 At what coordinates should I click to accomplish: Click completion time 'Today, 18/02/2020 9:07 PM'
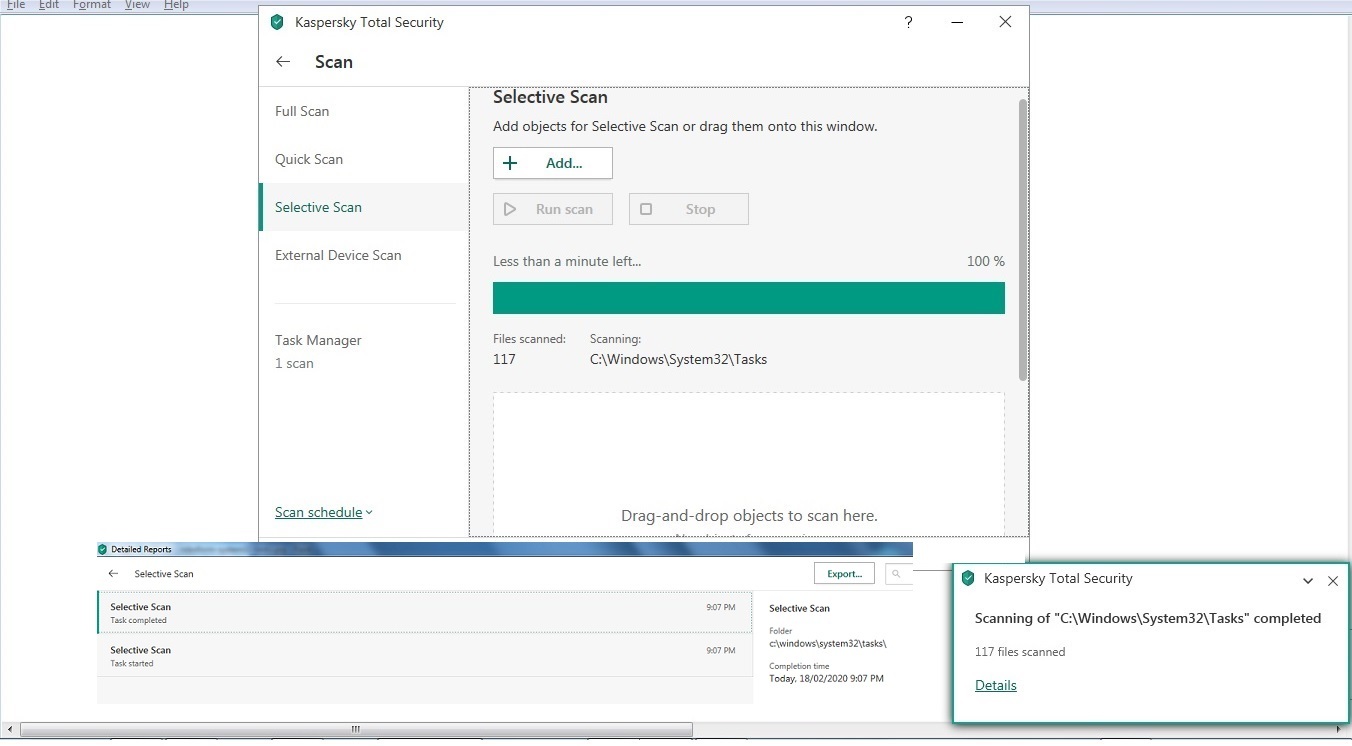point(826,678)
